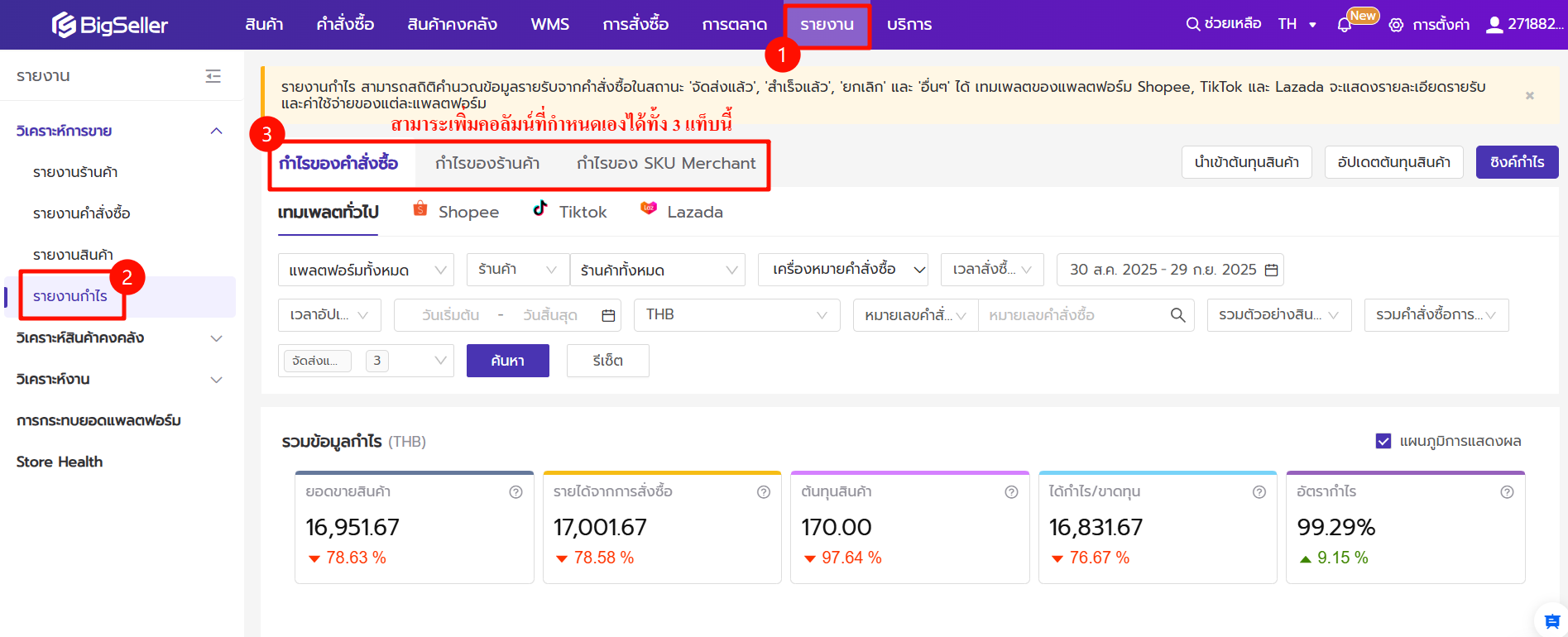
Task: Open the การตลาด top menu
Action: [734, 25]
